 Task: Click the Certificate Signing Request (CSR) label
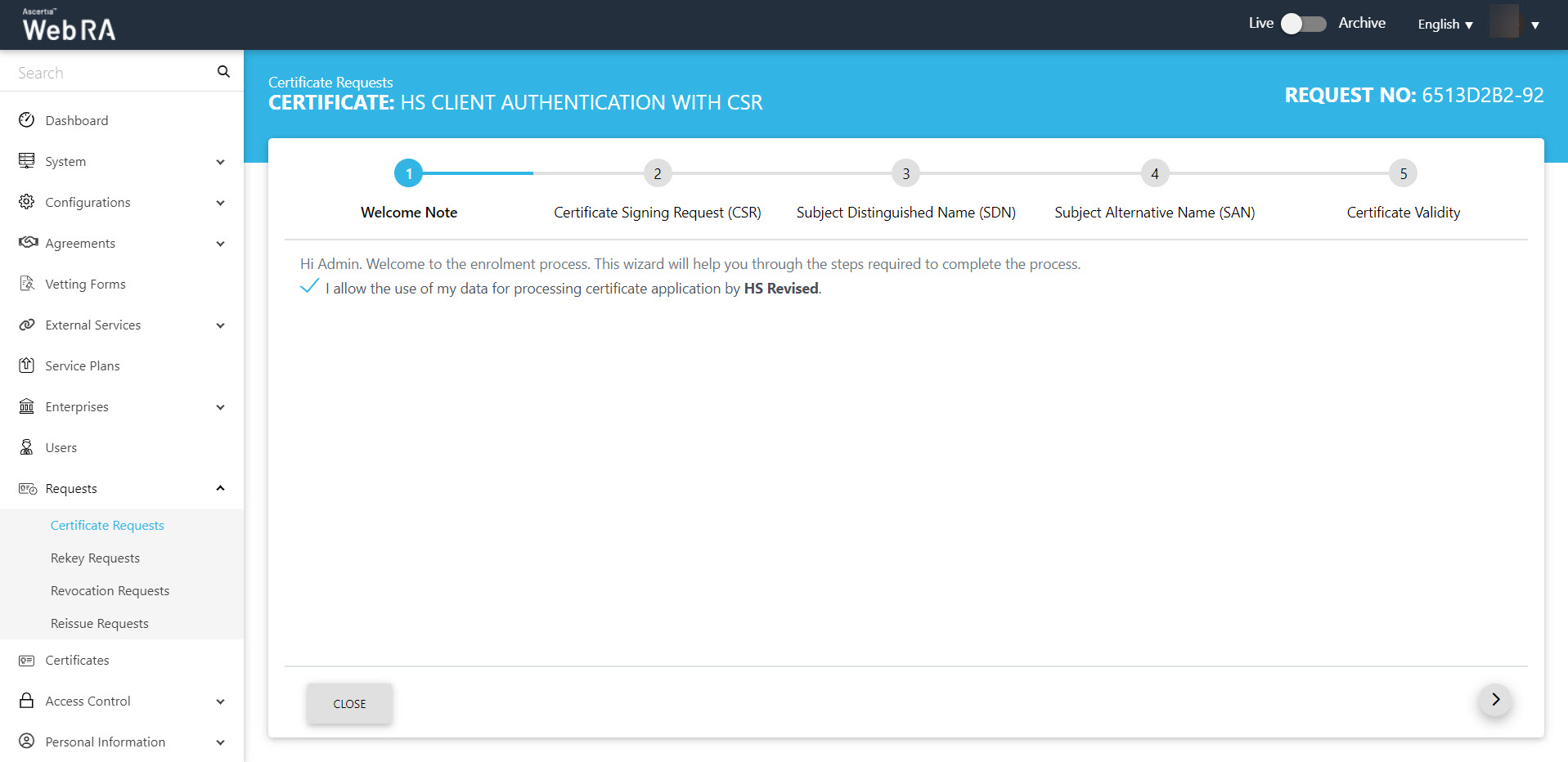658,213
